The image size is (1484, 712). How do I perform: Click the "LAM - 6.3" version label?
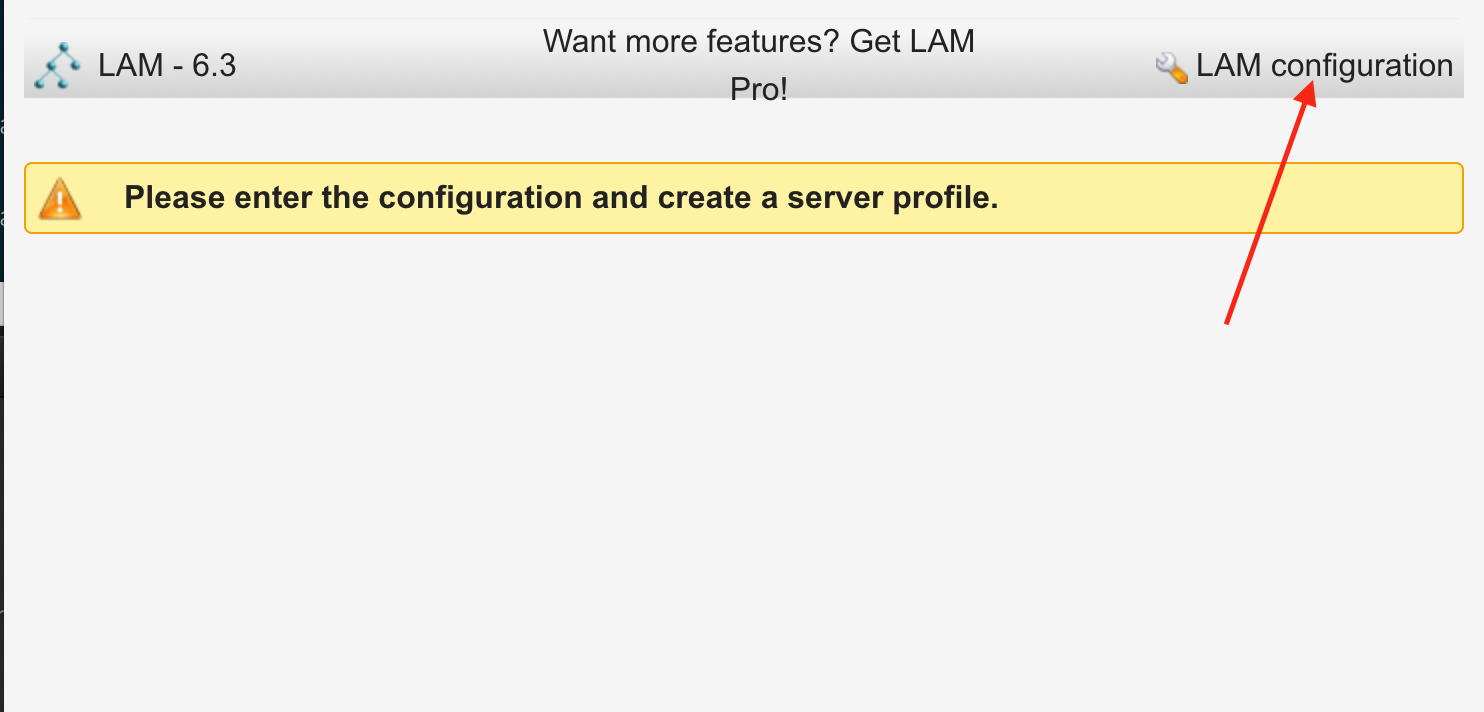tap(167, 66)
